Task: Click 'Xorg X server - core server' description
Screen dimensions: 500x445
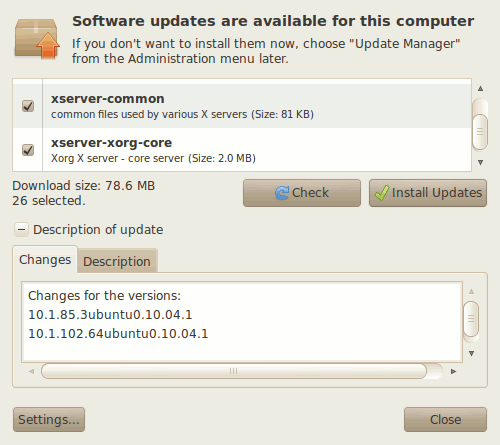Action: tap(117, 158)
